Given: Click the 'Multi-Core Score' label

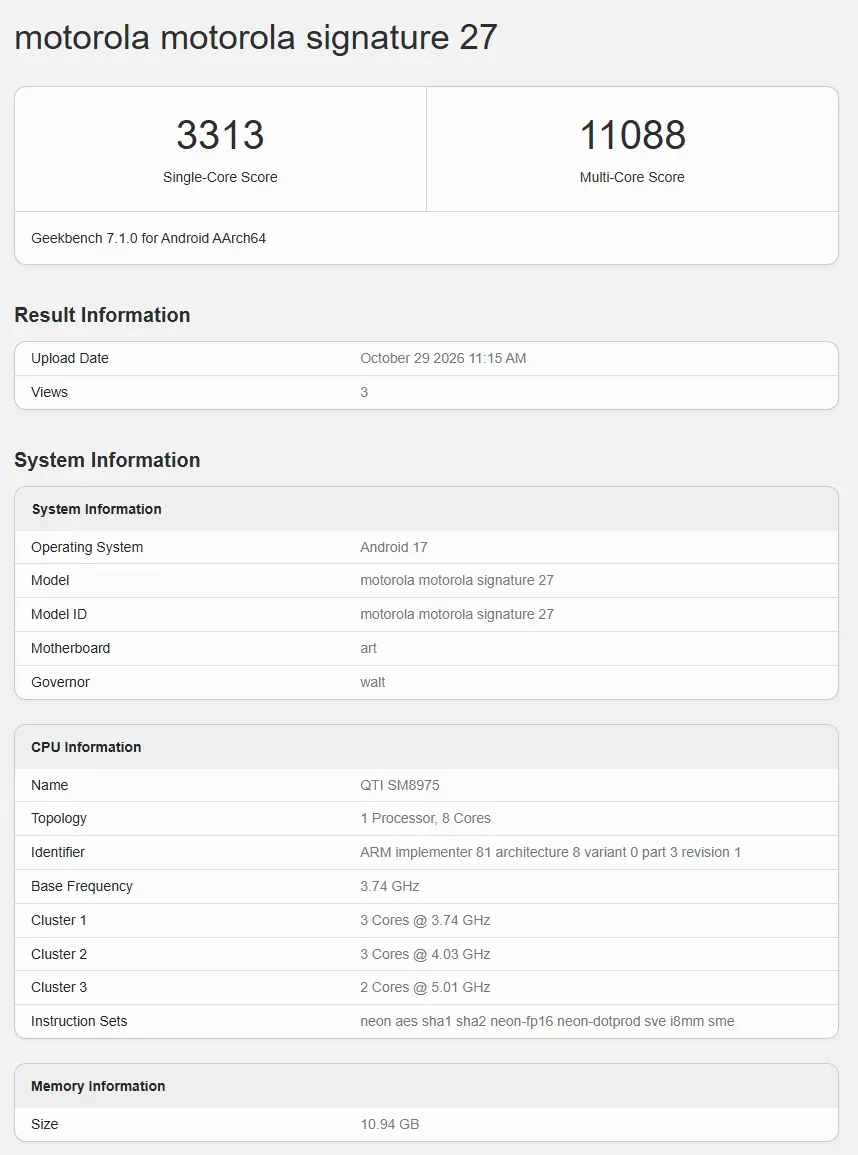Looking at the screenshot, I should coord(632,177).
